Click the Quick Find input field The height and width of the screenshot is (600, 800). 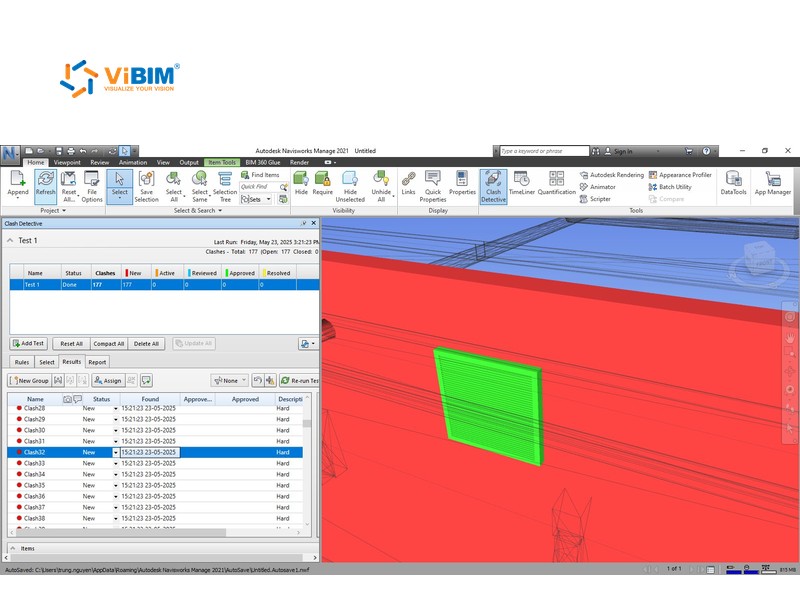(259, 187)
